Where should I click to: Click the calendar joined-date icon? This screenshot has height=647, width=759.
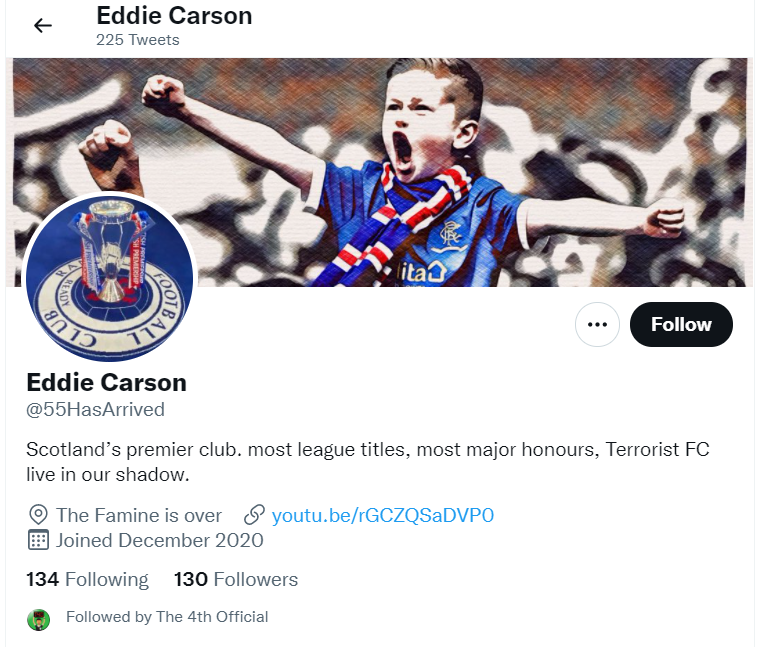tap(38, 540)
